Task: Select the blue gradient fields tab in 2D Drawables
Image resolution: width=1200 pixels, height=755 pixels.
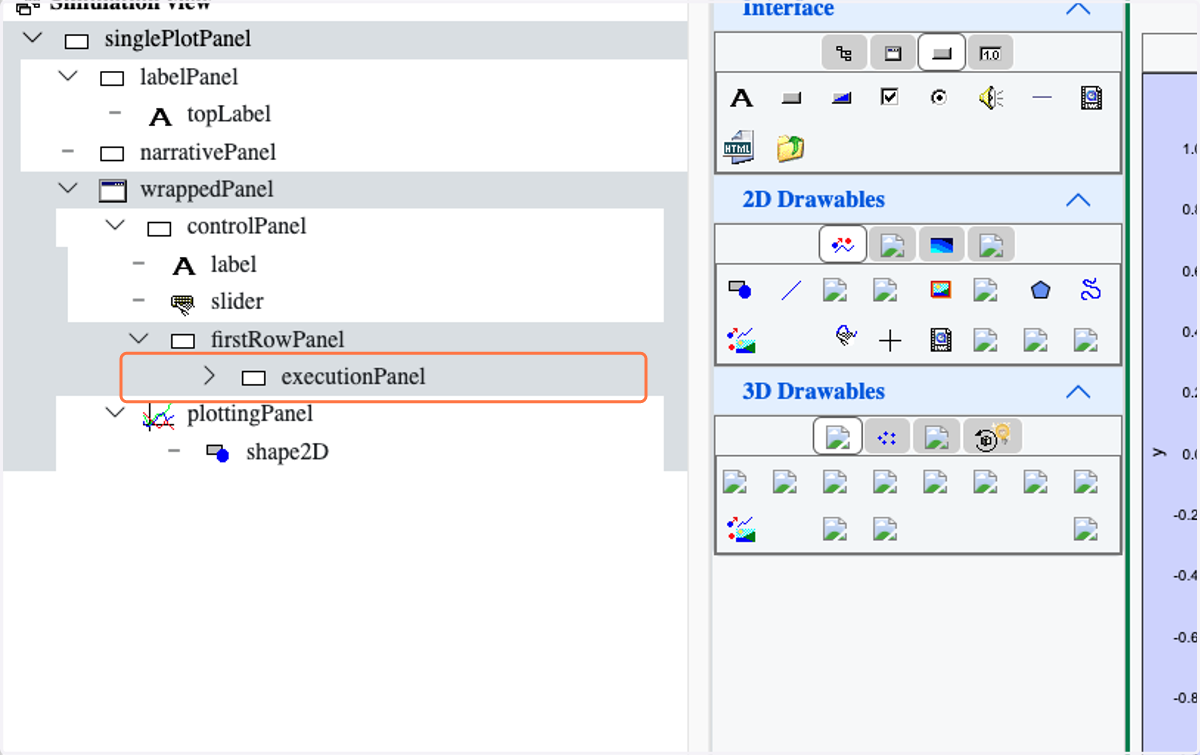Action: (941, 244)
